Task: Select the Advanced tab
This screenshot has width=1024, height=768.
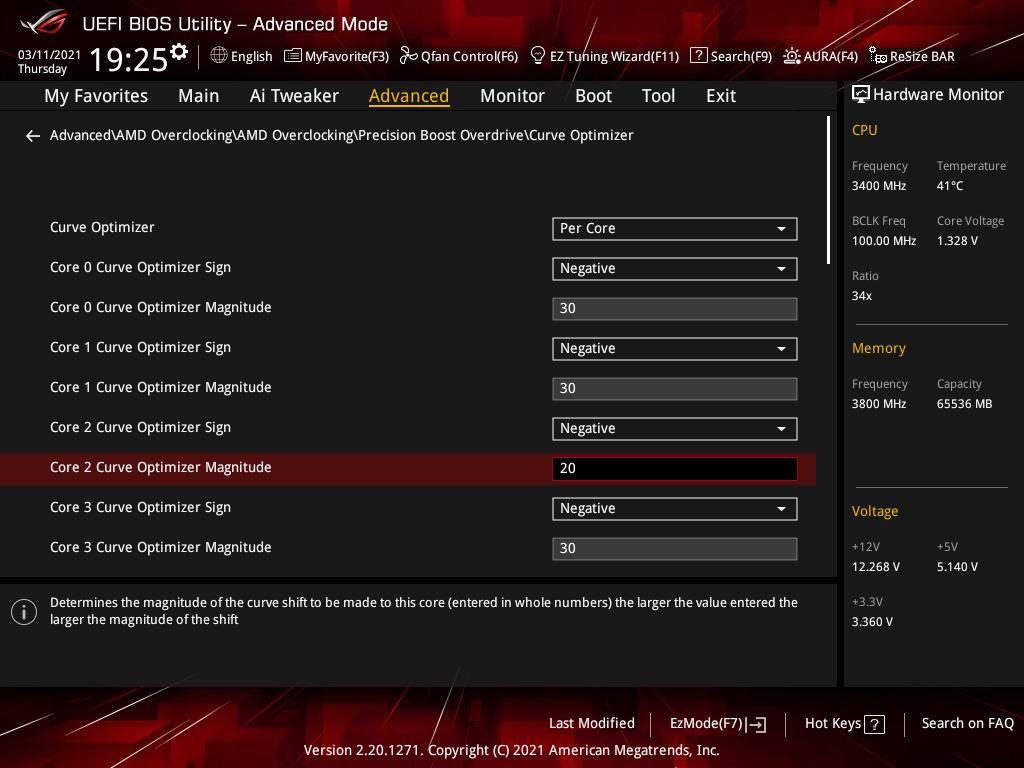Action: pos(409,96)
